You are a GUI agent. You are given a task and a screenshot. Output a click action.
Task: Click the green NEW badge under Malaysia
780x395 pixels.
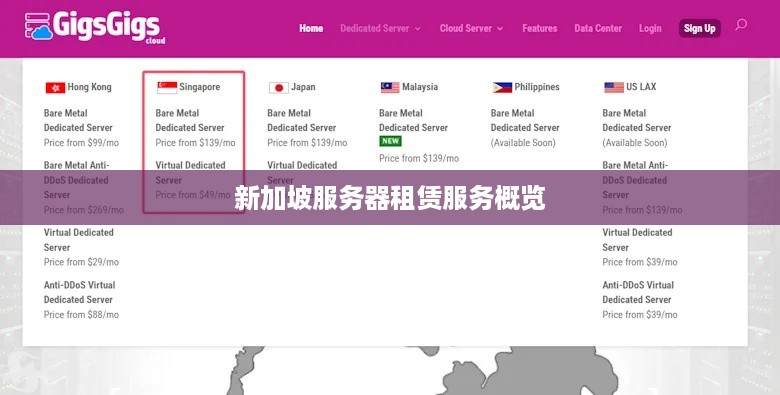tap(390, 141)
